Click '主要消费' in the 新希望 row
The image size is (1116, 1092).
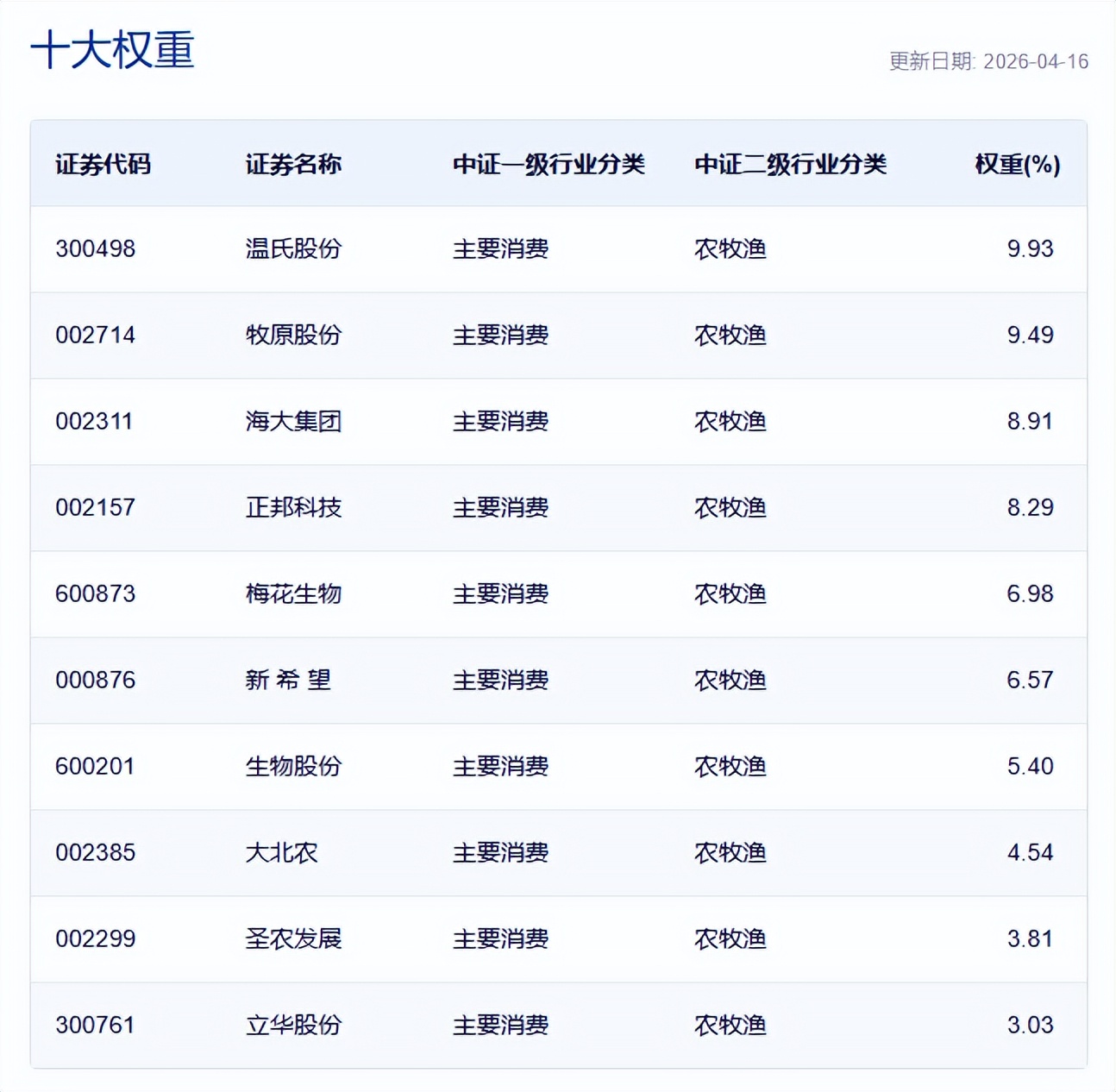(500, 680)
